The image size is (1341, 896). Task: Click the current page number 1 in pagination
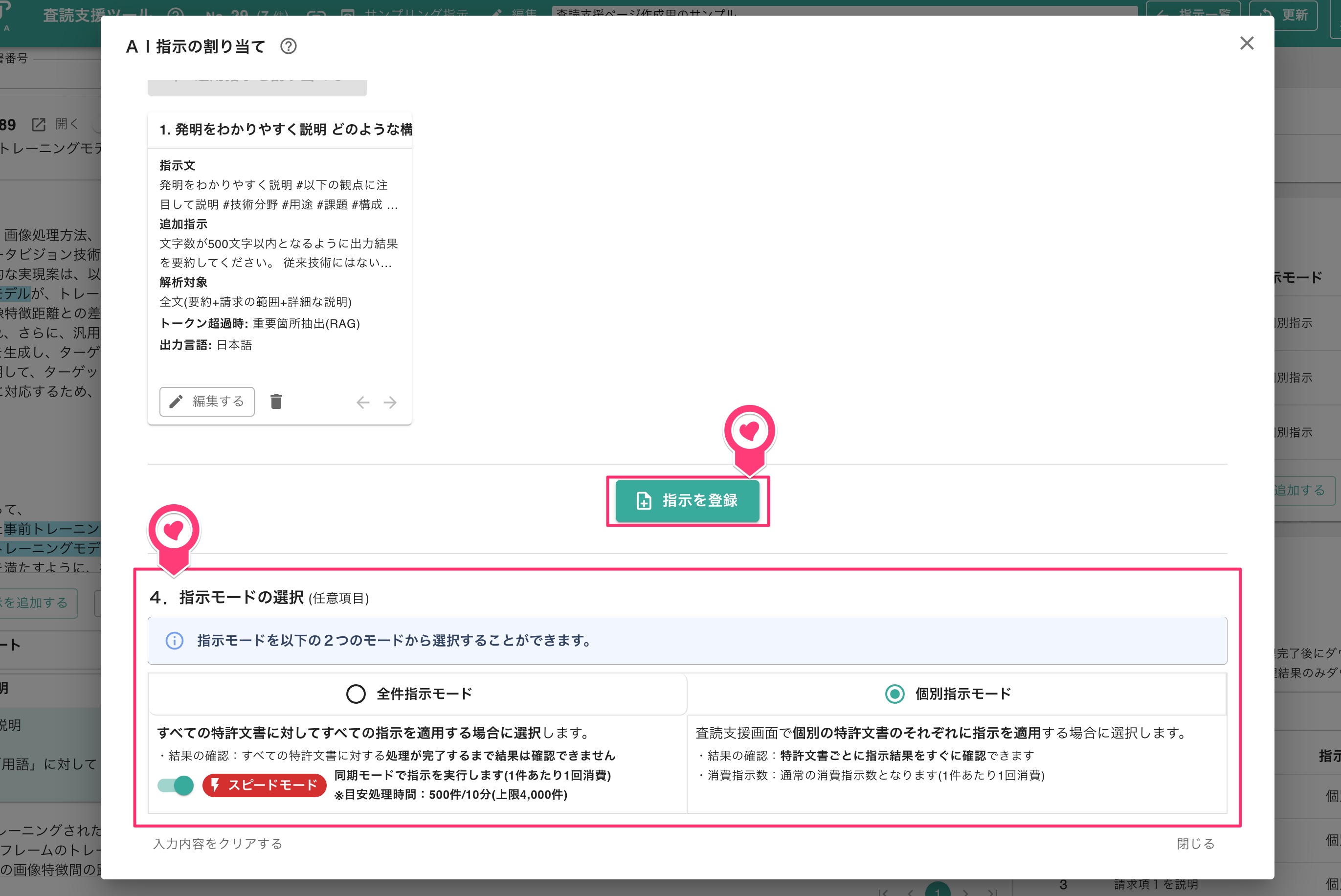pyautogui.click(x=939, y=891)
